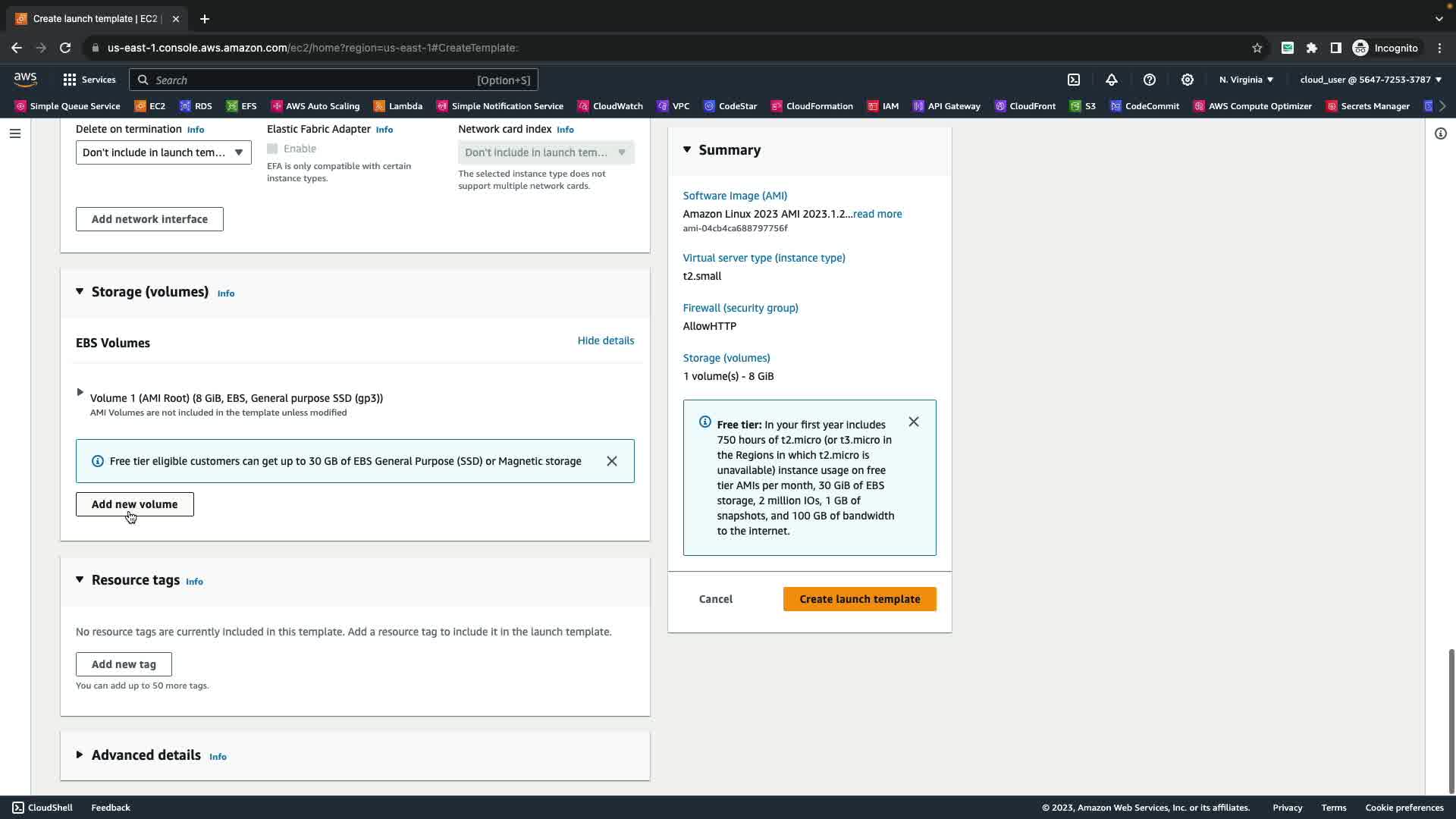
Task: Expand Volume 1 (AMI Root) details
Action: [x=80, y=393]
